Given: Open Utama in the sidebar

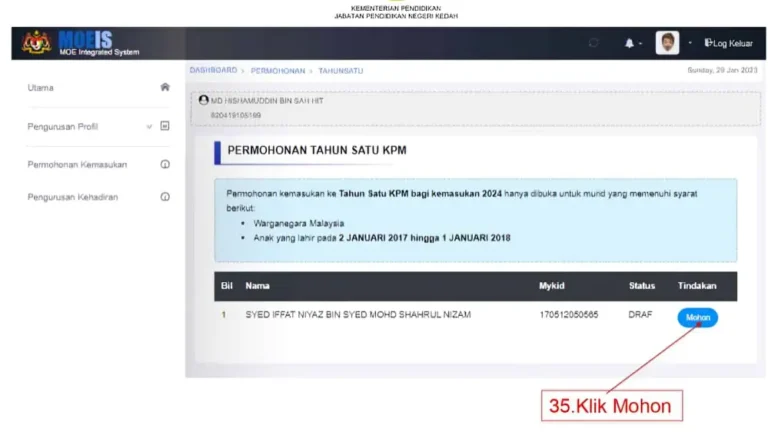Looking at the screenshot, I should (x=41, y=88).
